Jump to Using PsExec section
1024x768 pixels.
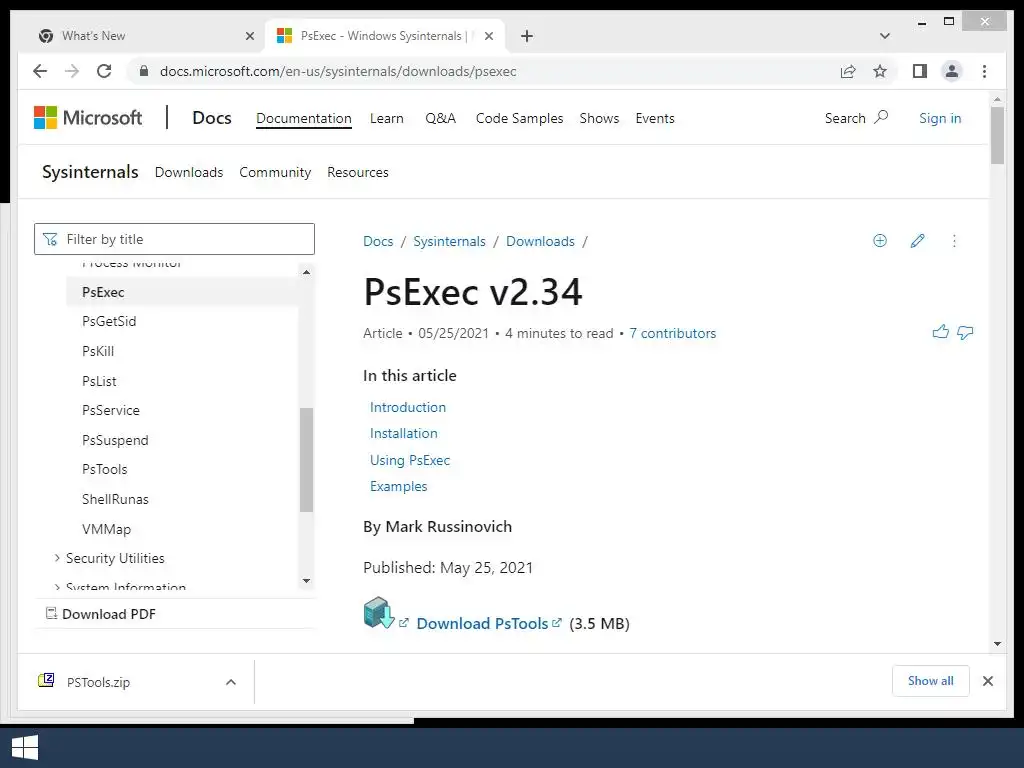click(410, 460)
